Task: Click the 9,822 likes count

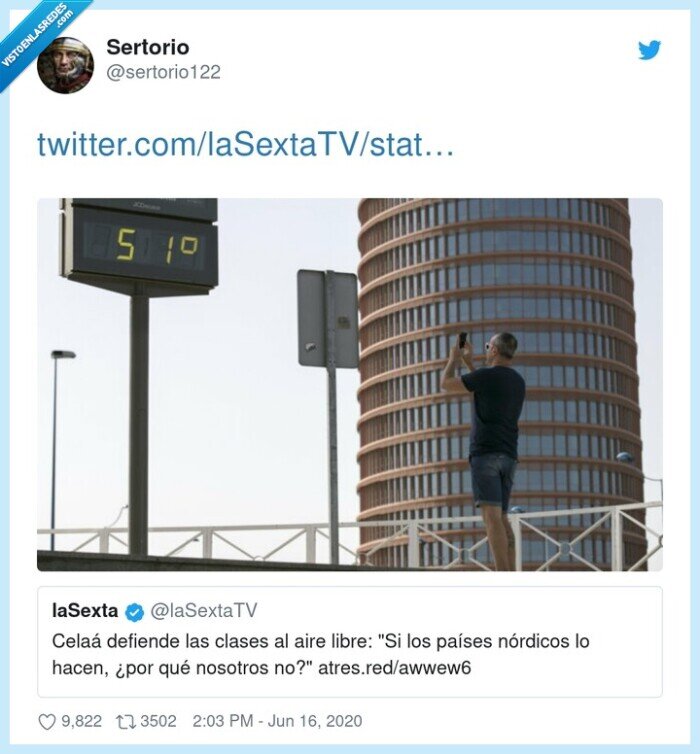Action: [x=81, y=721]
